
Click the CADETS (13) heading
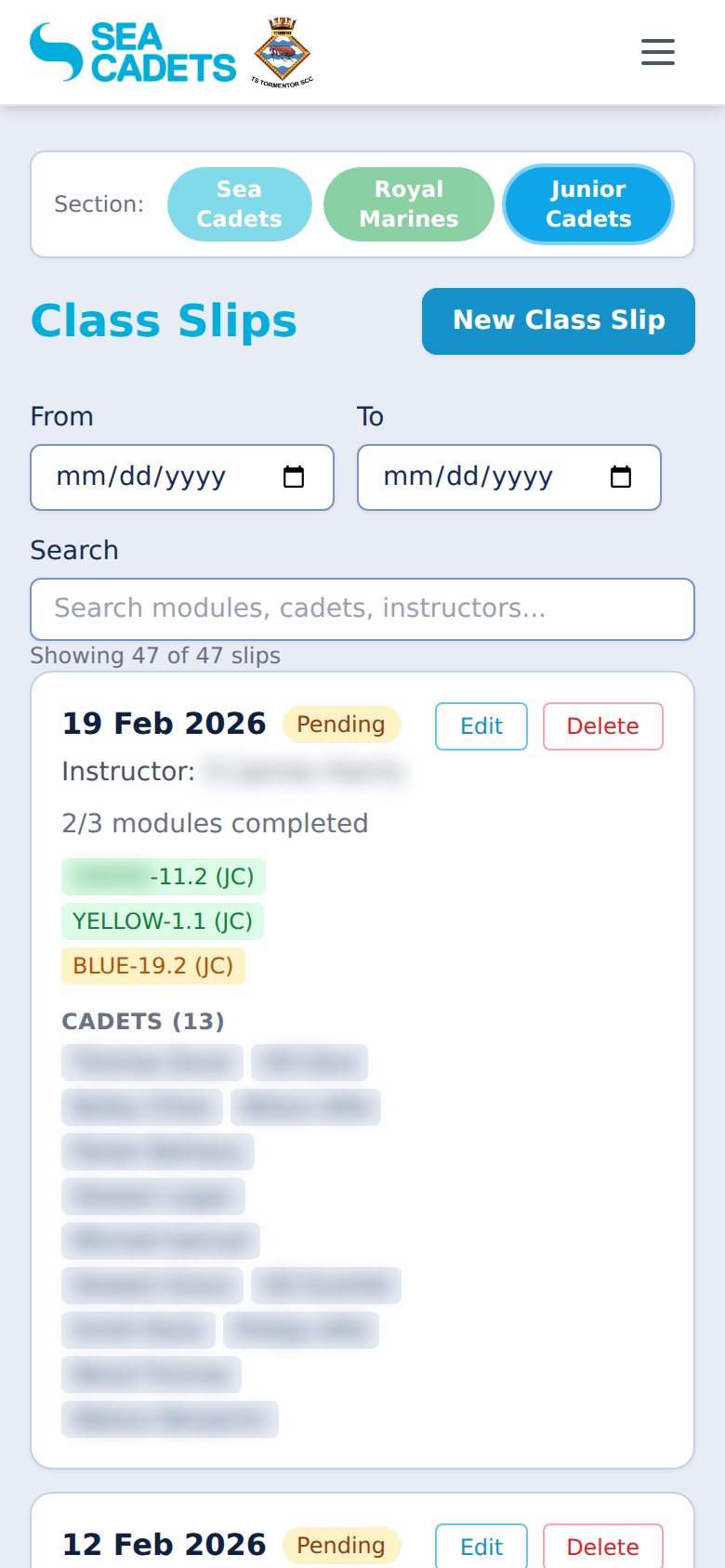click(142, 1021)
